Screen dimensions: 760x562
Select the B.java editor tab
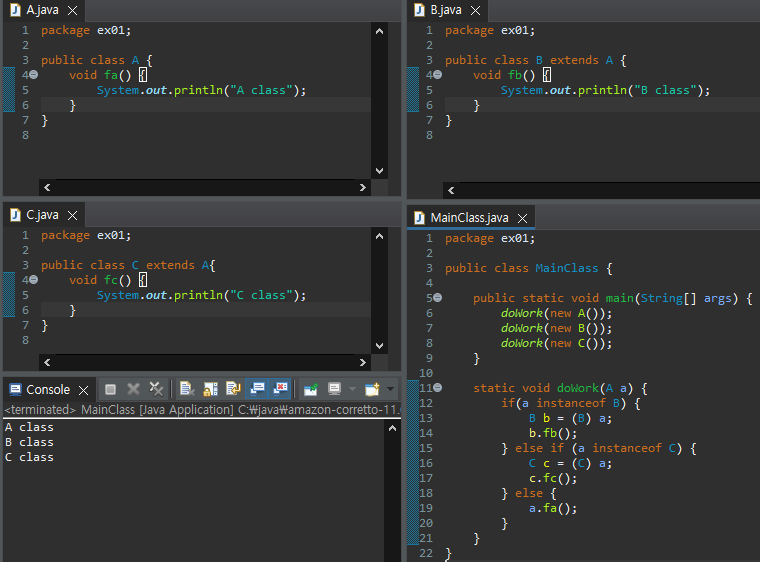446,10
